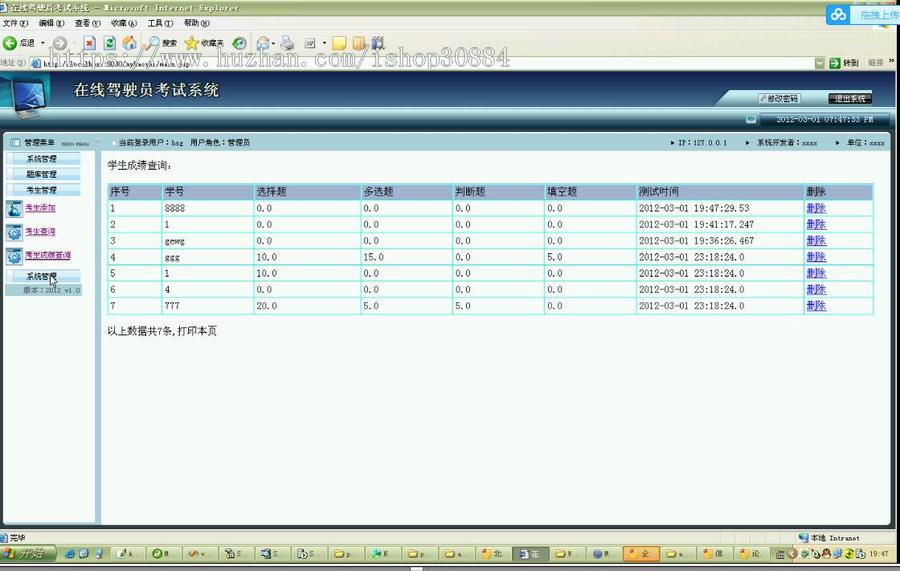Click the 退出系统 button
This screenshot has height=571, width=900.
click(x=849, y=98)
